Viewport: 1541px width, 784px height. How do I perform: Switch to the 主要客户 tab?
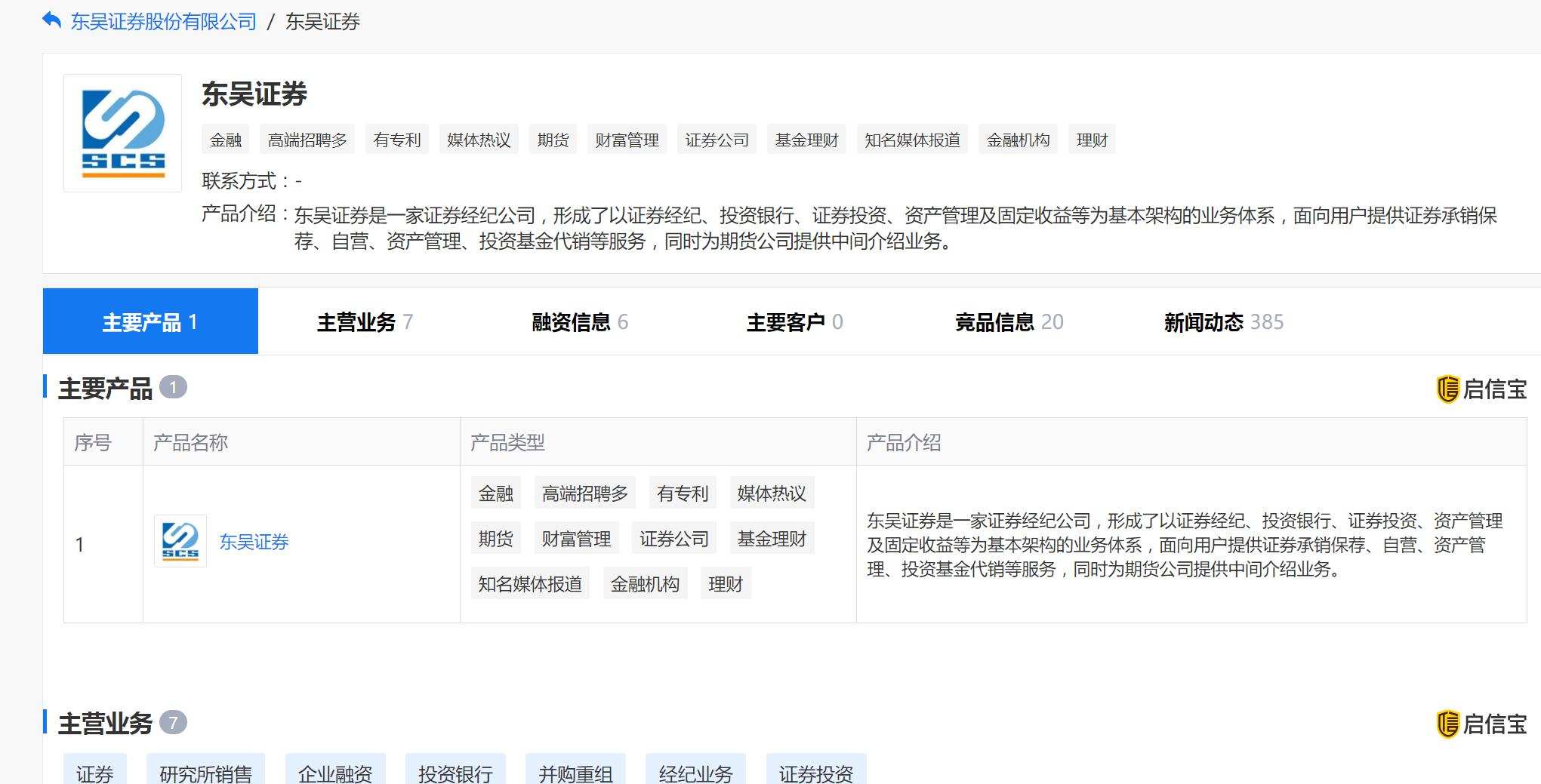(x=794, y=322)
